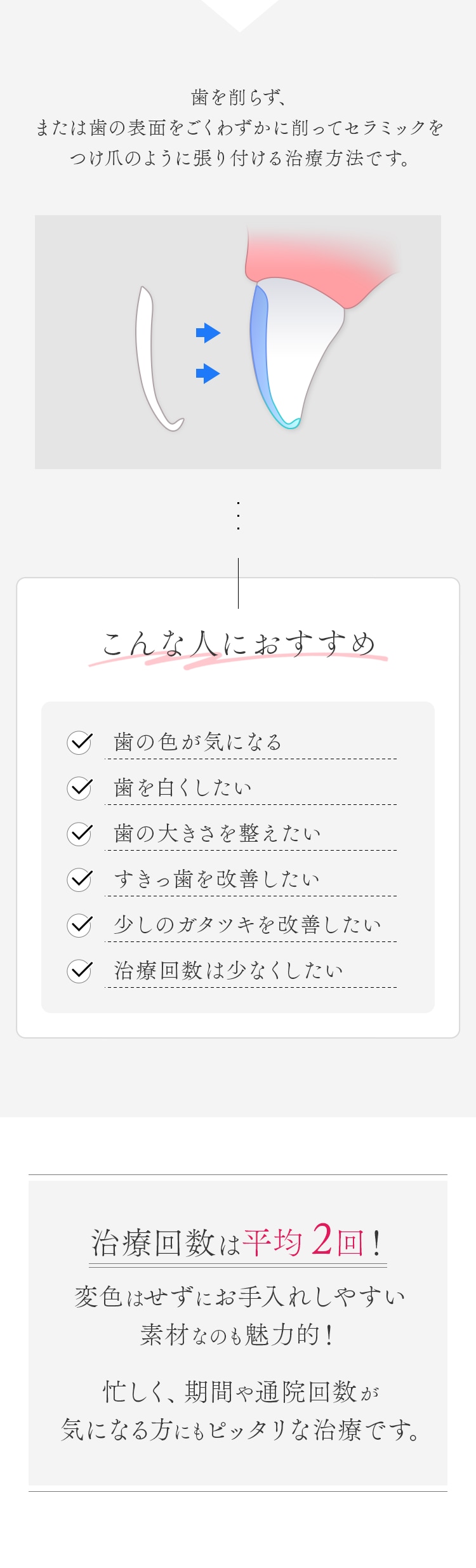Image resolution: width=476 pixels, height=1568 pixels.
Task: Click checkmark beside 歯を白くしたい
Action: pos(80,788)
